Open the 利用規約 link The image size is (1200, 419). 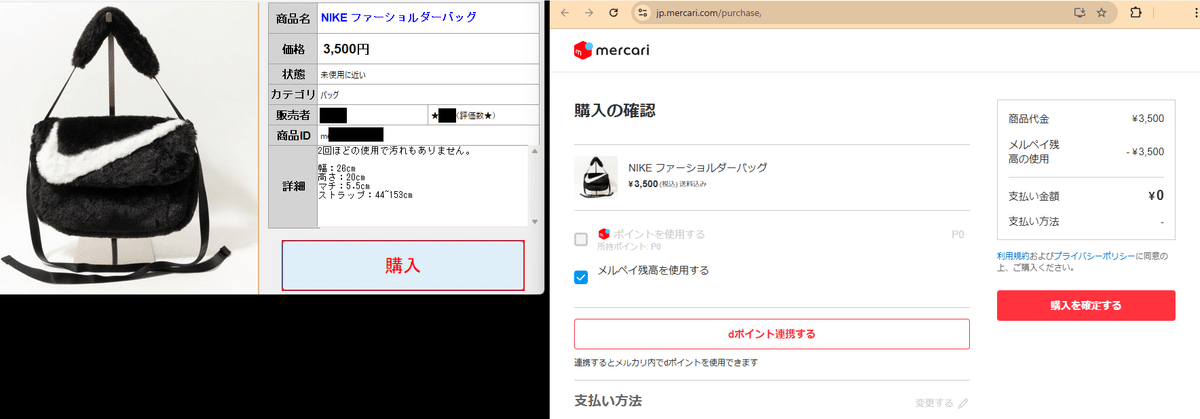[1014, 256]
